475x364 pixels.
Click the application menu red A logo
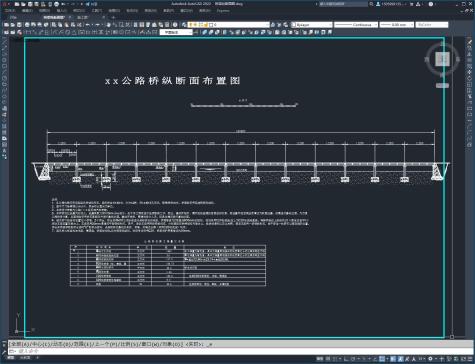coord(5,4)
